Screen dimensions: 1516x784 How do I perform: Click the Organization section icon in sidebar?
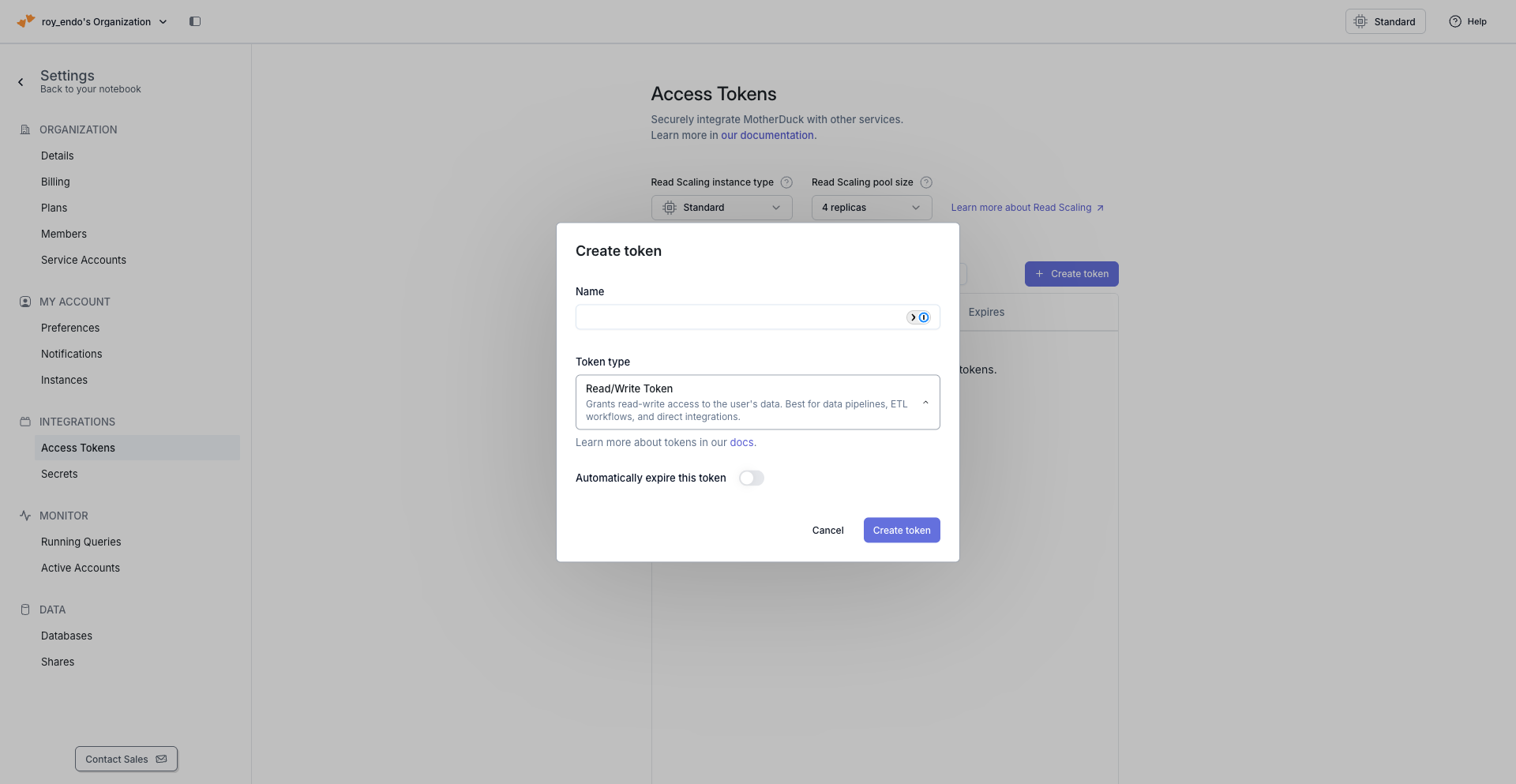25,129
